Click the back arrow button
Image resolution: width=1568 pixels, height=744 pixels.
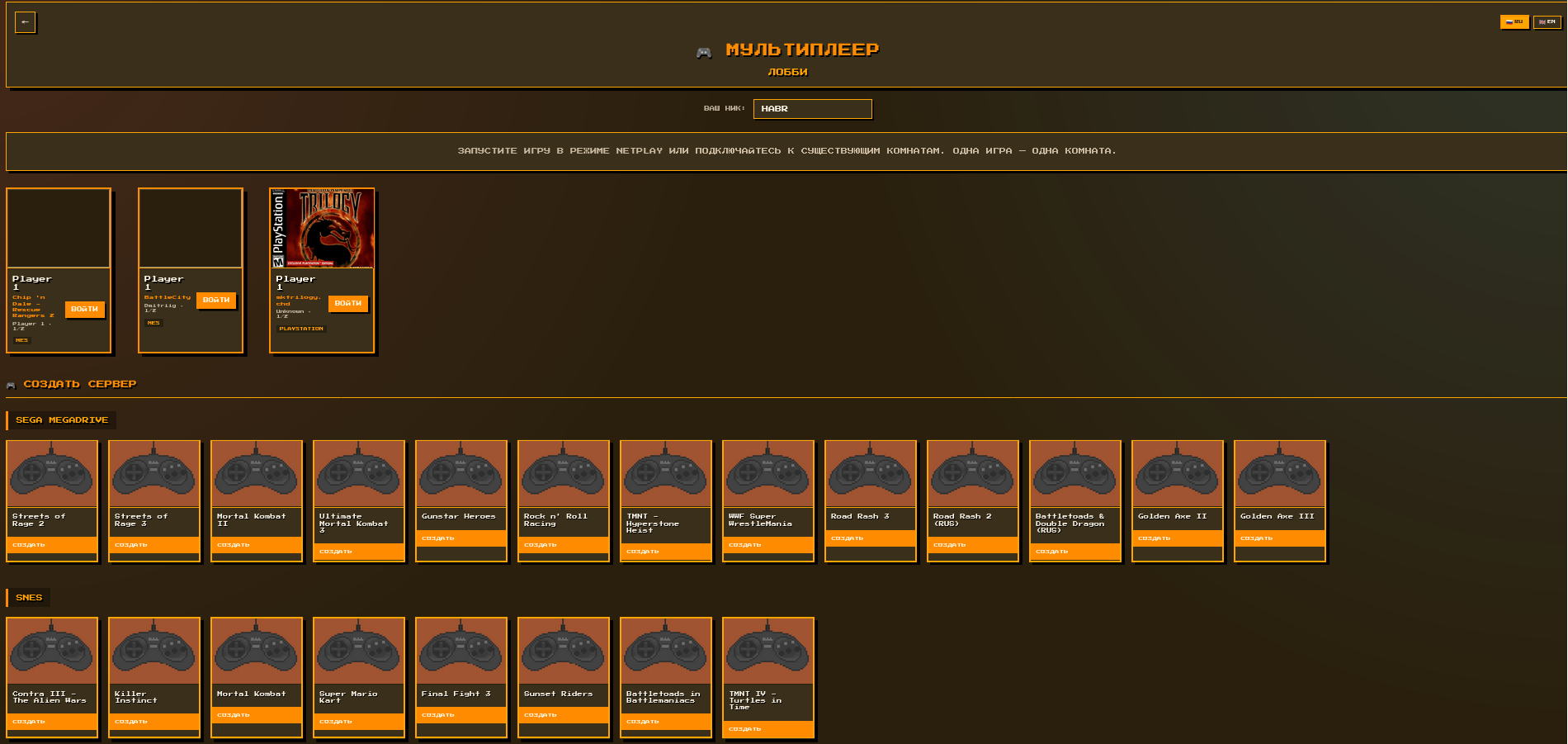(26, 22)
